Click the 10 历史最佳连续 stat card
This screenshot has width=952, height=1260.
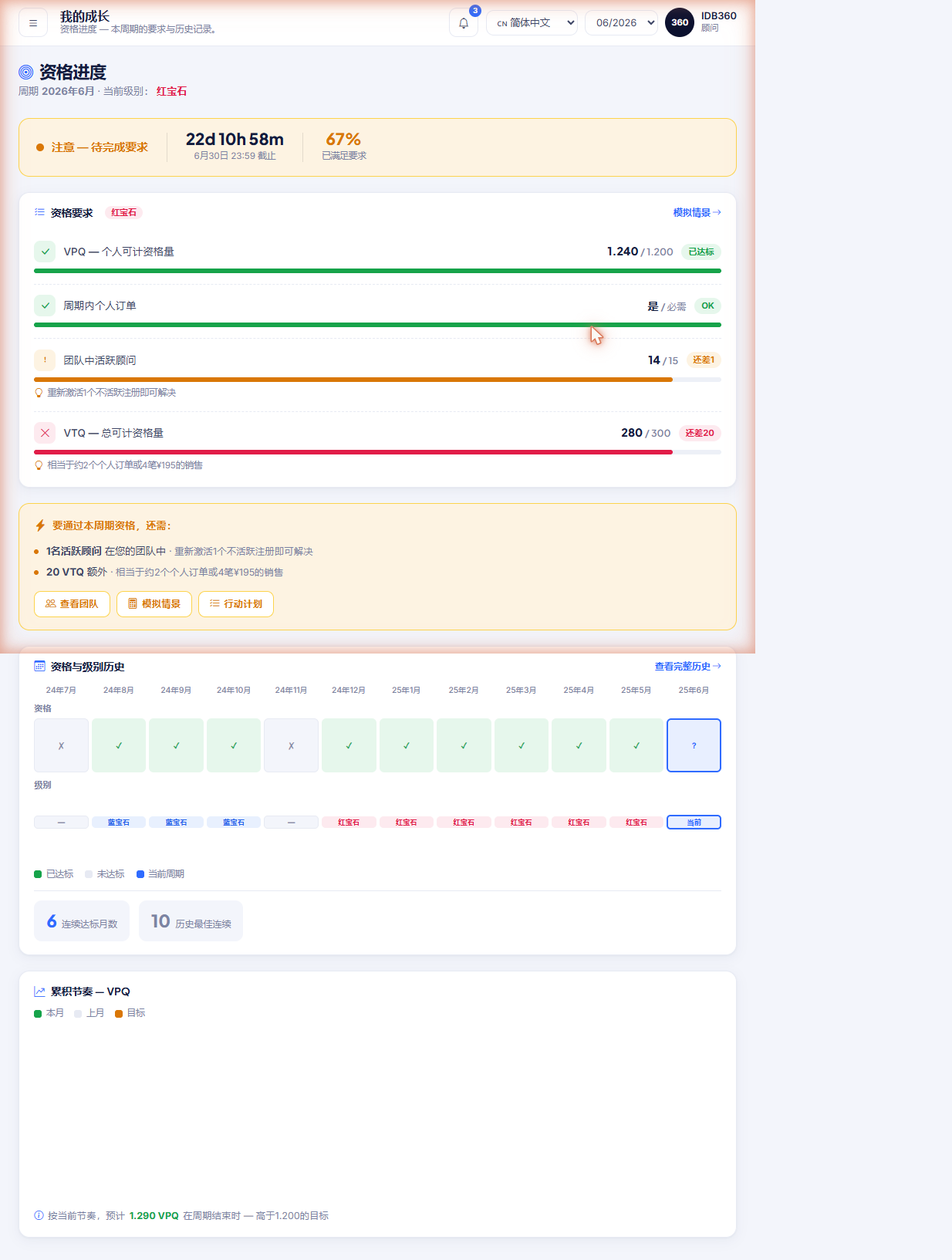(x=191, y=921)
